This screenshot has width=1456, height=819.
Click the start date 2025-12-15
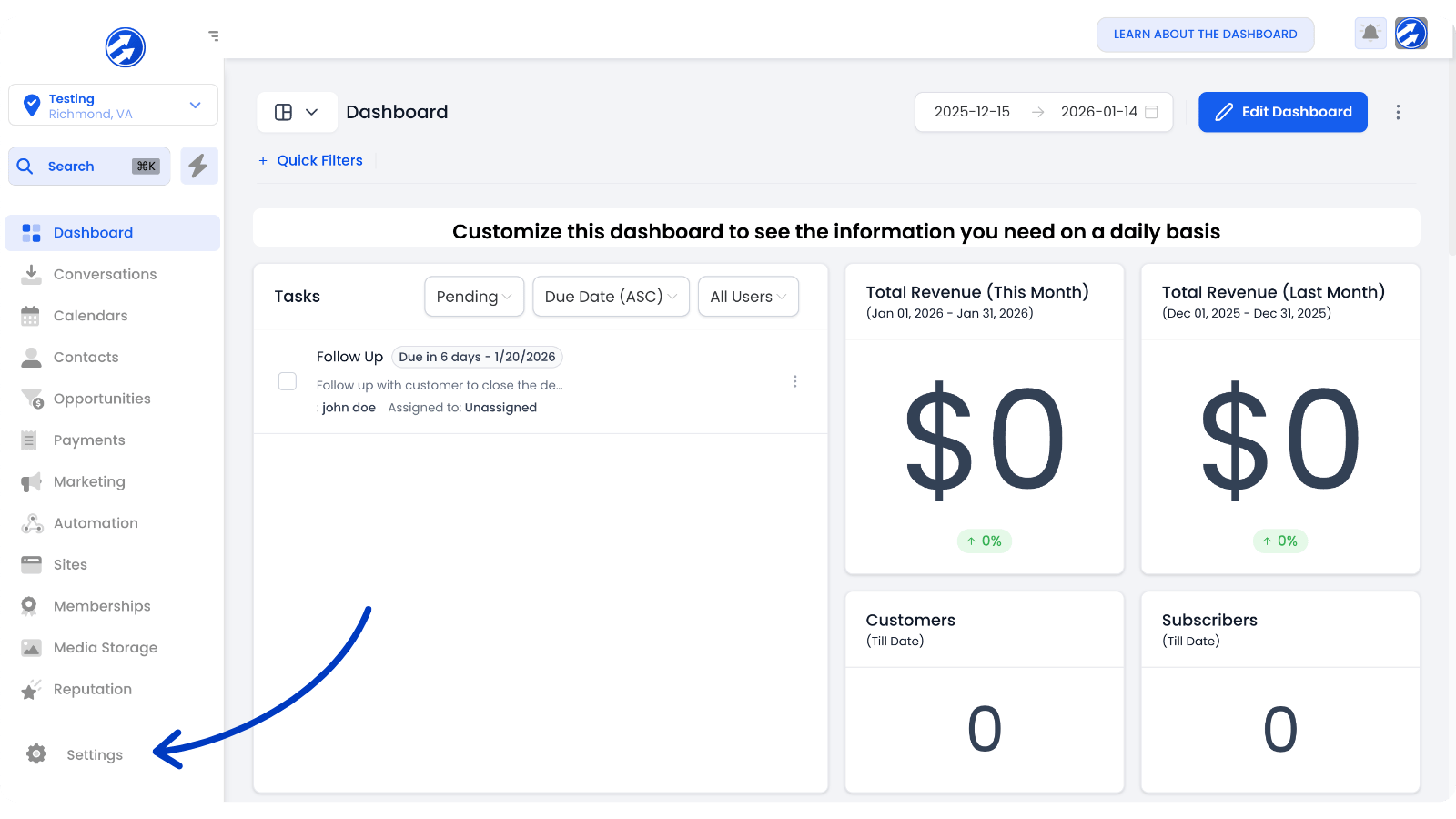click(x=972, y=112)
